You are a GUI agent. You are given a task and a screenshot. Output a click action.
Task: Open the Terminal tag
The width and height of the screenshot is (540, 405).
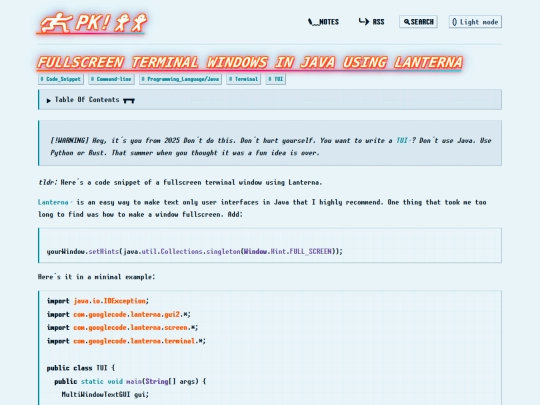[x=243, y=79]
